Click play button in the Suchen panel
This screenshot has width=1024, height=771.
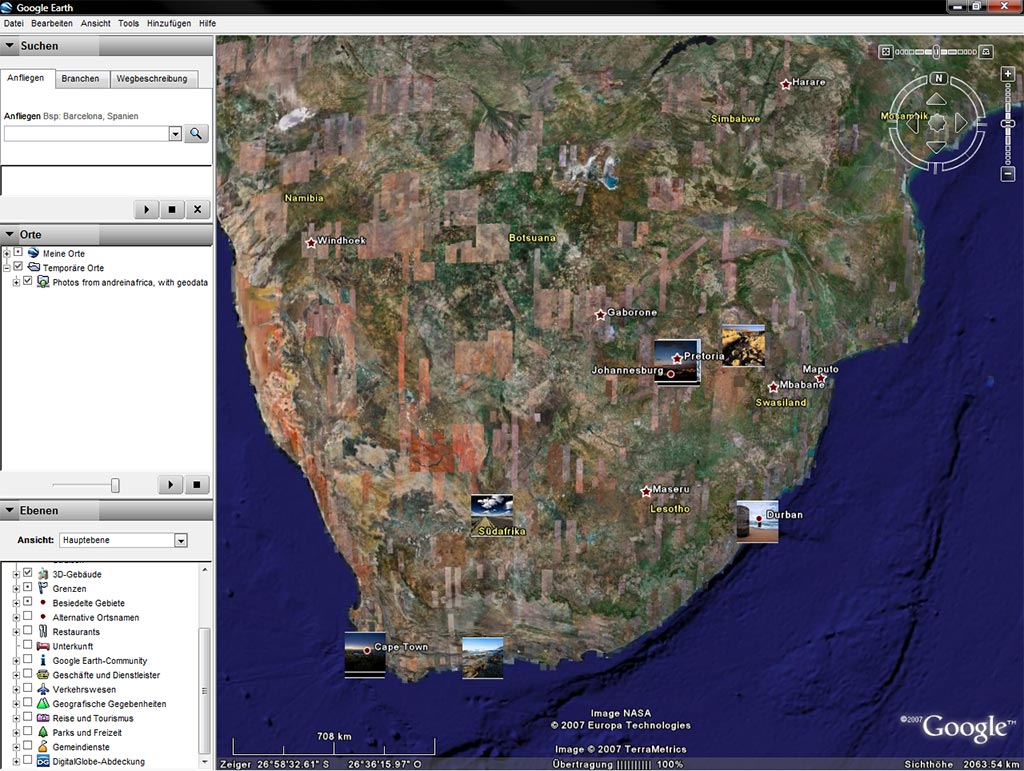coord(146,210)
